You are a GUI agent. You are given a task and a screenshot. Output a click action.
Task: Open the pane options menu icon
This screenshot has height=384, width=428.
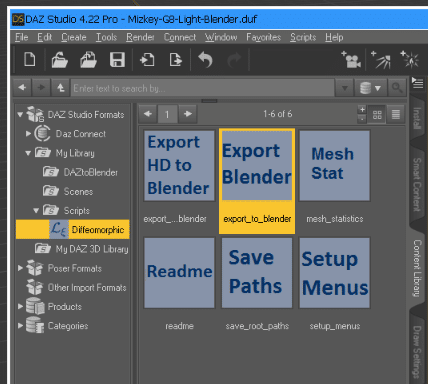[x=417, y=83]
